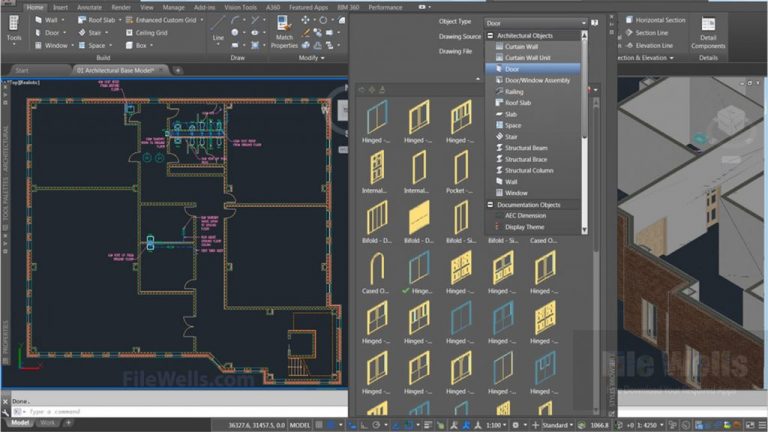
Task: Click the ViewCube in 3D viewport
Action: point(731,119)
